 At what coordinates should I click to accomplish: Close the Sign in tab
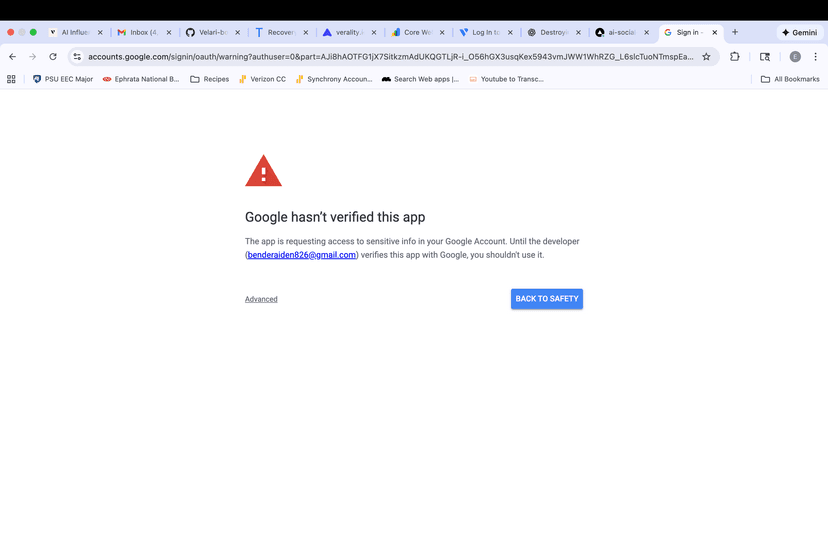(x=714, y=32)
